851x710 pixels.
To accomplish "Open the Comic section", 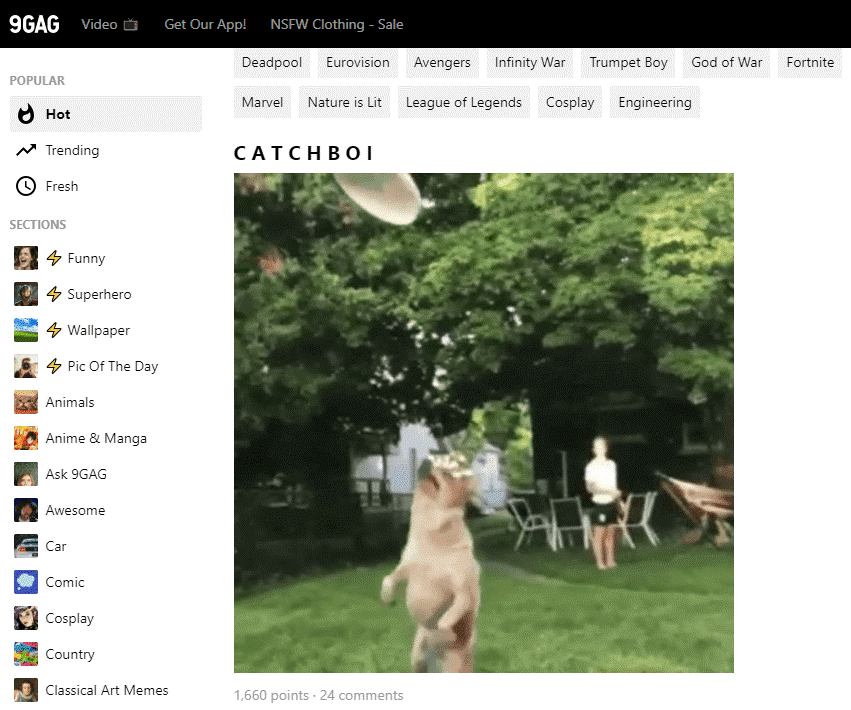I will pos(65,582).
